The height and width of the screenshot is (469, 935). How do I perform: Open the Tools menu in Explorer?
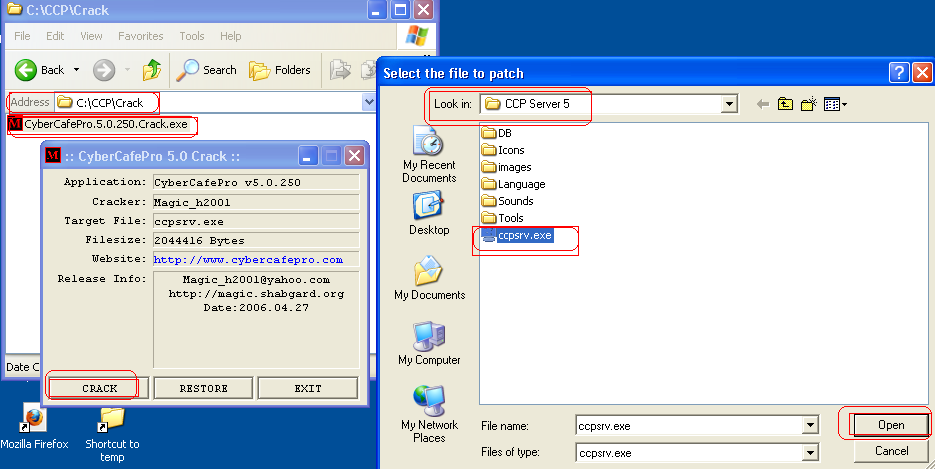(192, 36)
